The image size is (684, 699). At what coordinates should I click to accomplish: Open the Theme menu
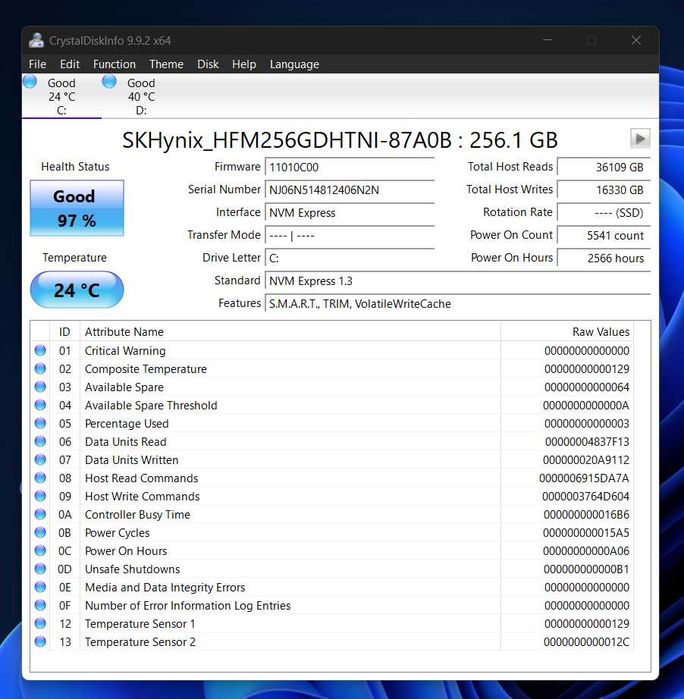pos(166,64)
